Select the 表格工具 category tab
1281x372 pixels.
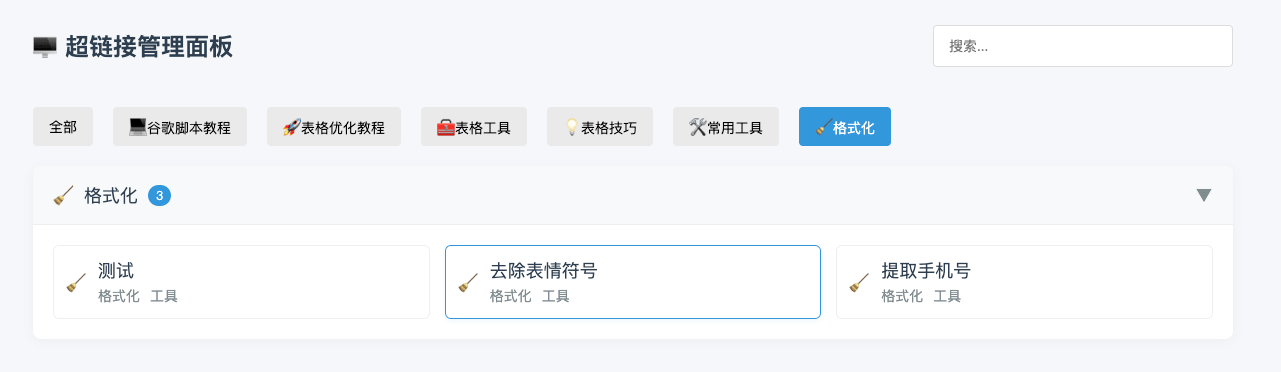tap(474, 127)
